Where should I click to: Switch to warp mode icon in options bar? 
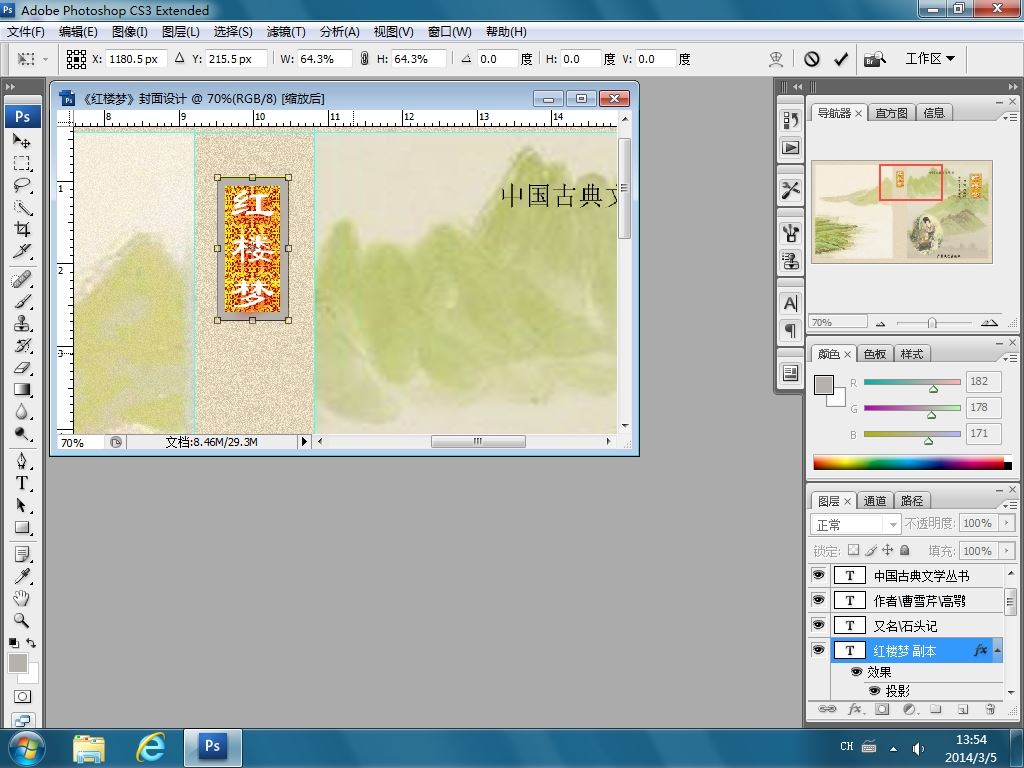776,59
